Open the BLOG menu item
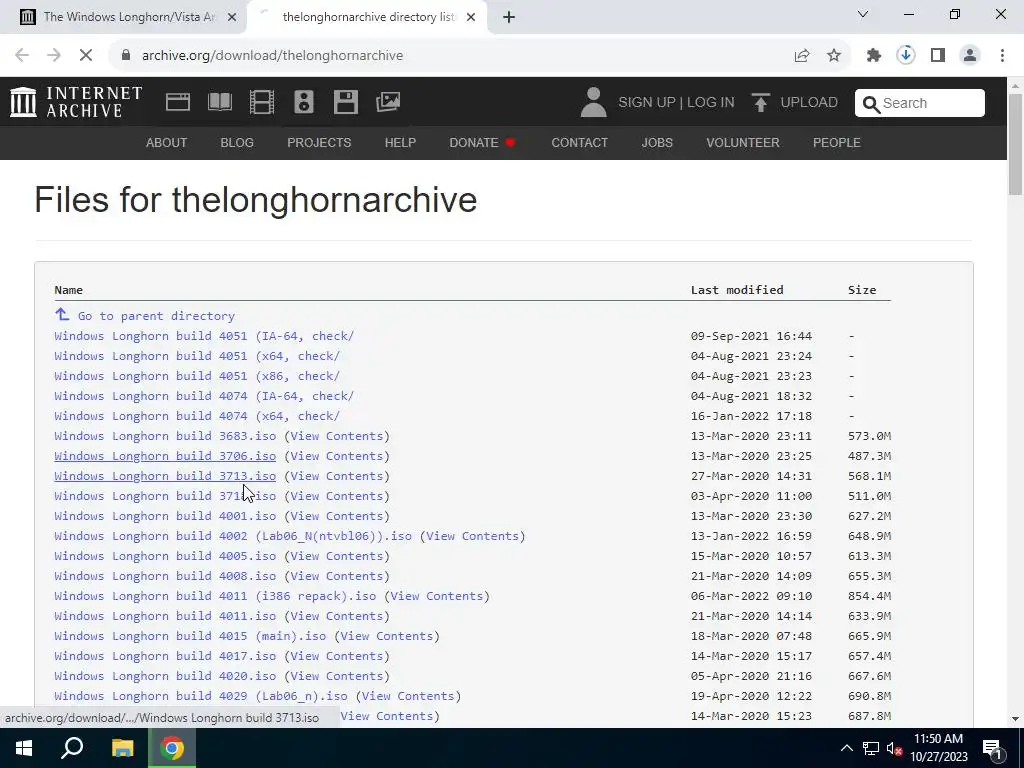Viewport: 1024px width, 768px height. click(x=237, y=142)
